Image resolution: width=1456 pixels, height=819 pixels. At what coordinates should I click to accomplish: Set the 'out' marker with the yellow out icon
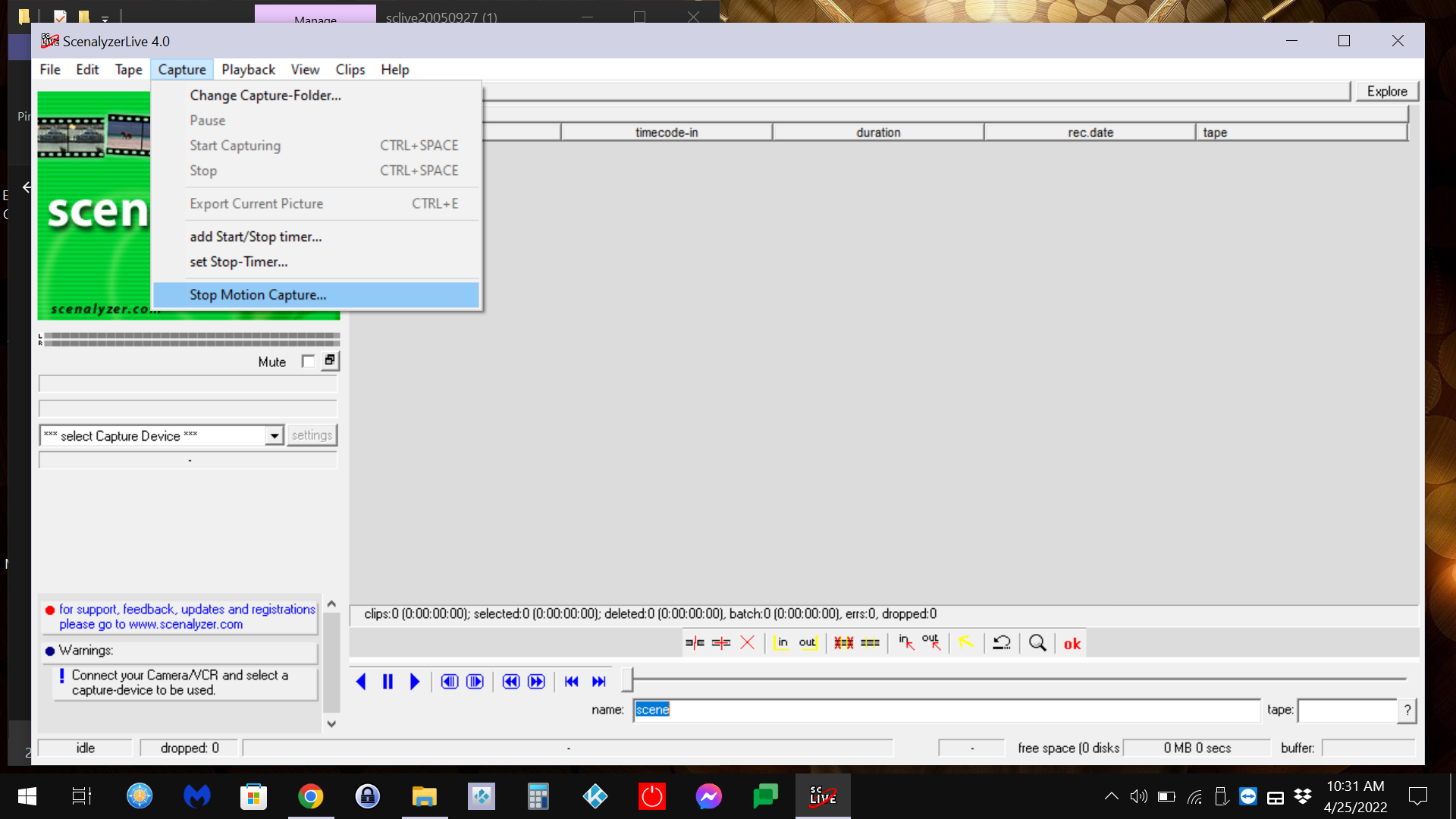tap(808, 643)
